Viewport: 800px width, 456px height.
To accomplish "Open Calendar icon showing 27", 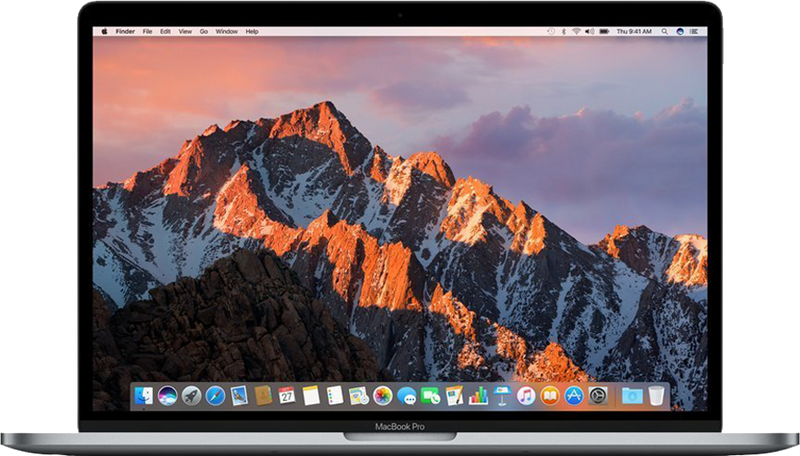I will (287, 395).
